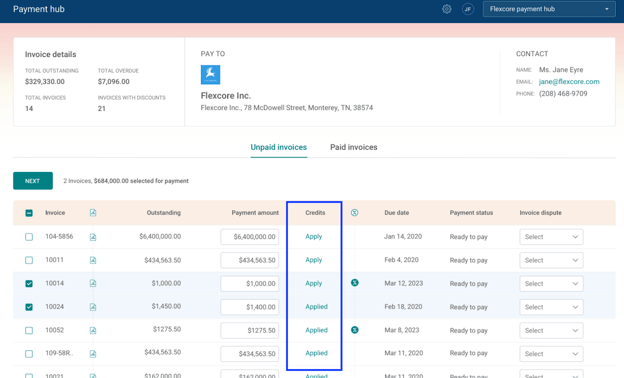624x378 pixels.
Task: Edit payment amount field $1275.50 for invoice 10052
Action: coord(250,330)
